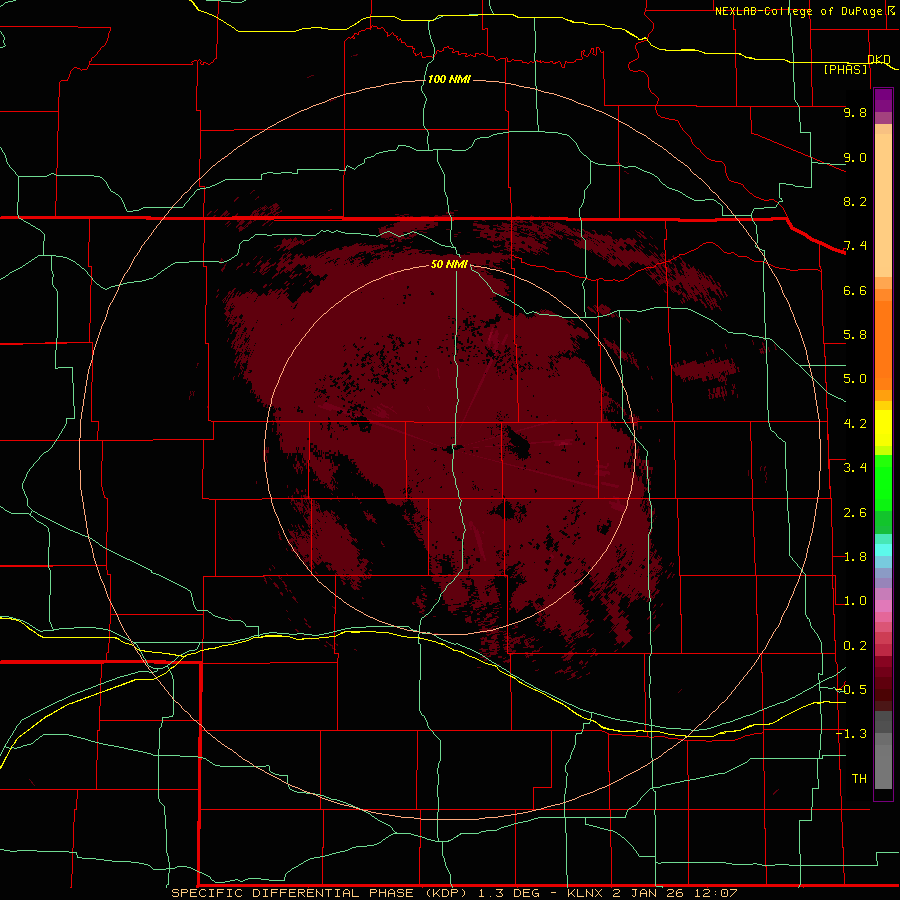Click the 1.8 color scale value
900x900 pixels.
pyautogui.click(x=855, y=557)
